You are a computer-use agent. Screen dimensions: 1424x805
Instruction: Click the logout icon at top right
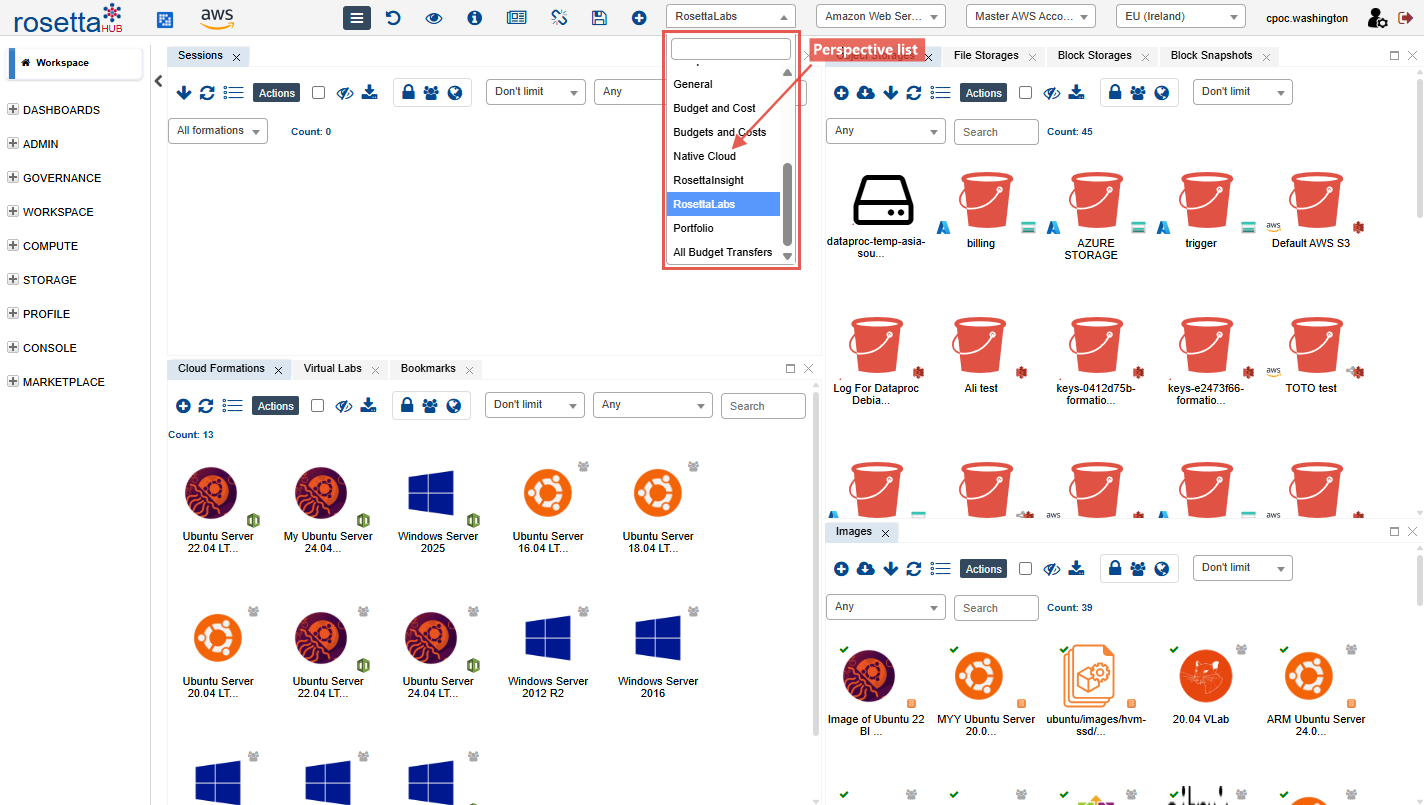click(x=1405, y=18)
